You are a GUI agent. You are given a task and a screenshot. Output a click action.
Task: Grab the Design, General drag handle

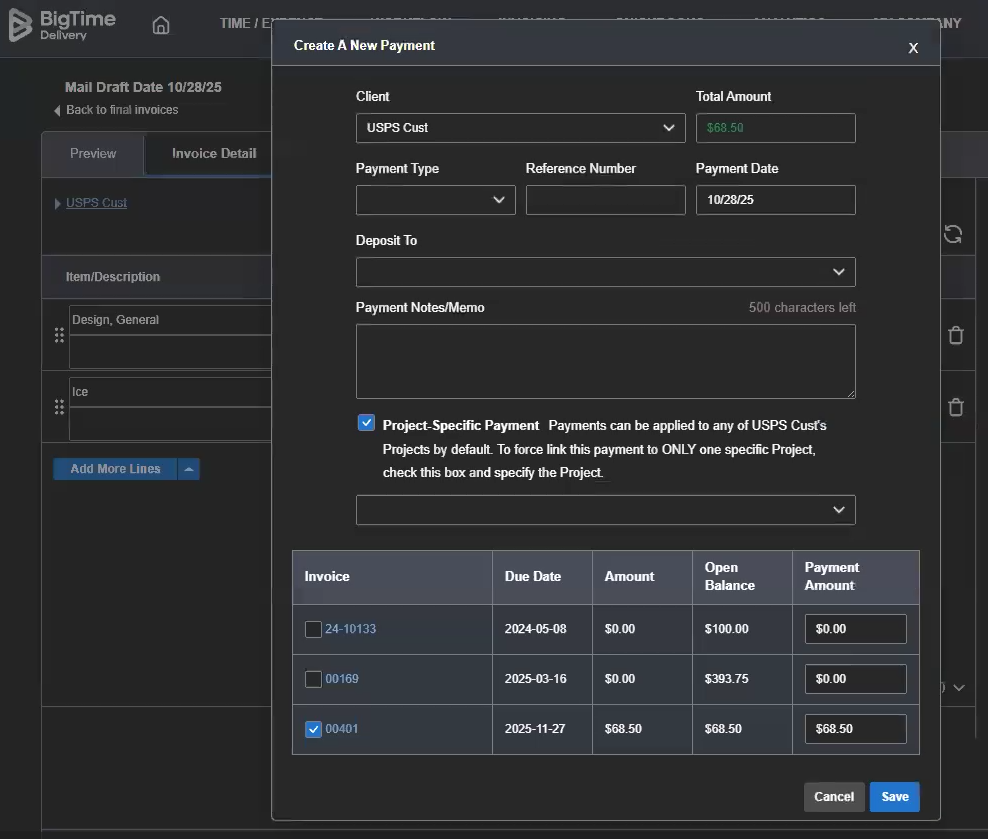(x=59, y=335)
